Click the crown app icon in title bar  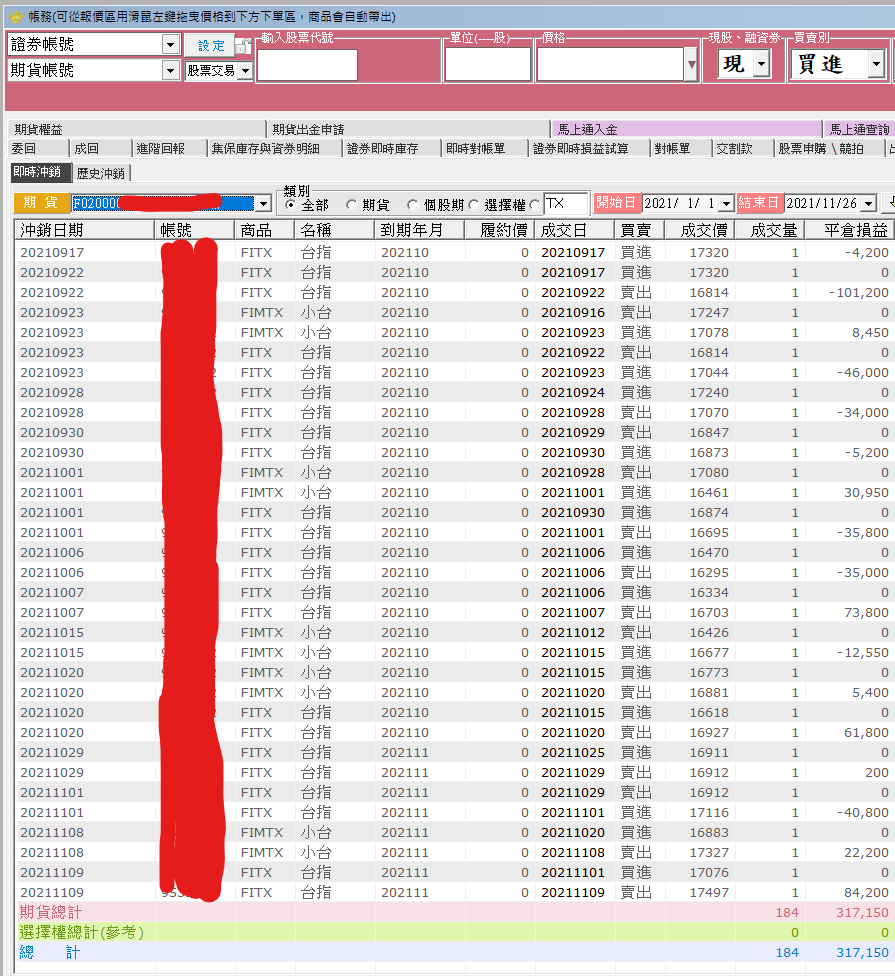[15, 17]
